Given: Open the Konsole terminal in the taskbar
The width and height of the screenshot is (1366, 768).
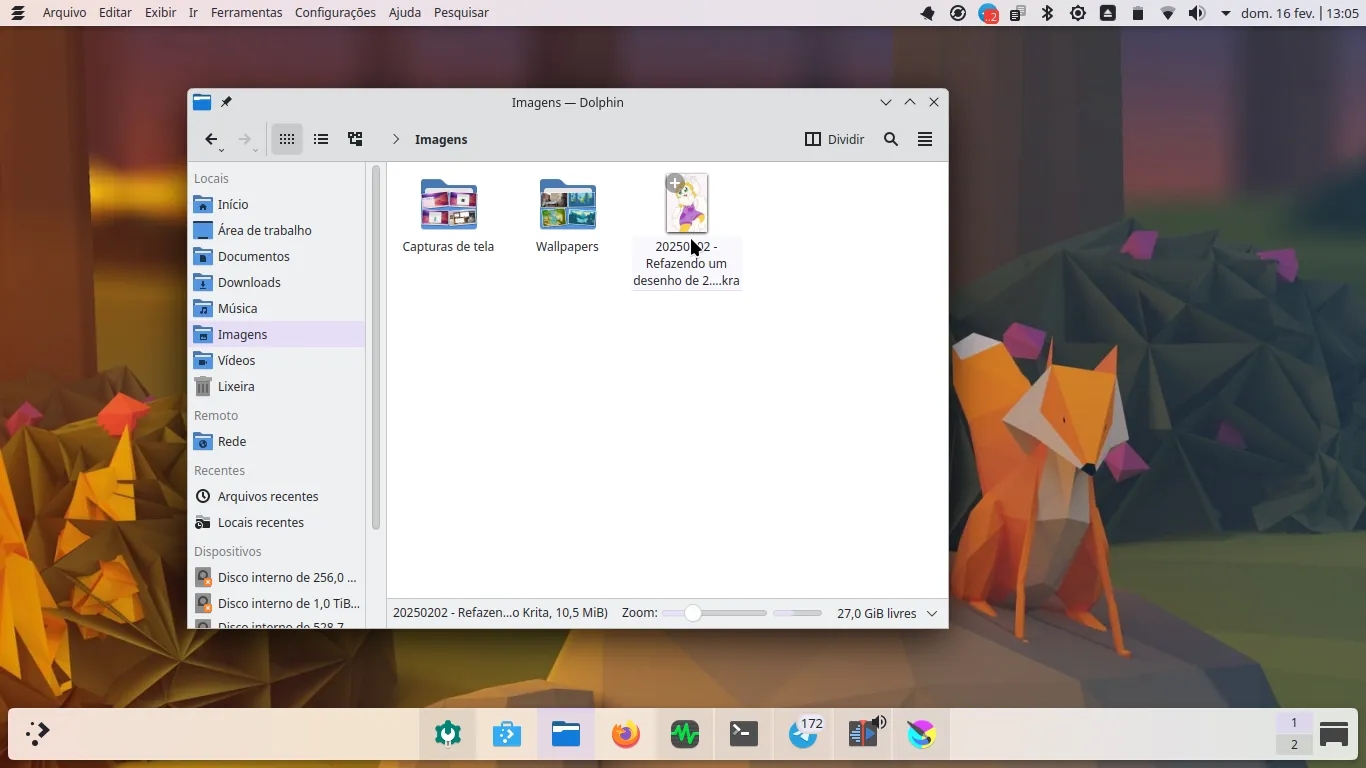Looking at the screenshot, I should (x=744, y=734).
